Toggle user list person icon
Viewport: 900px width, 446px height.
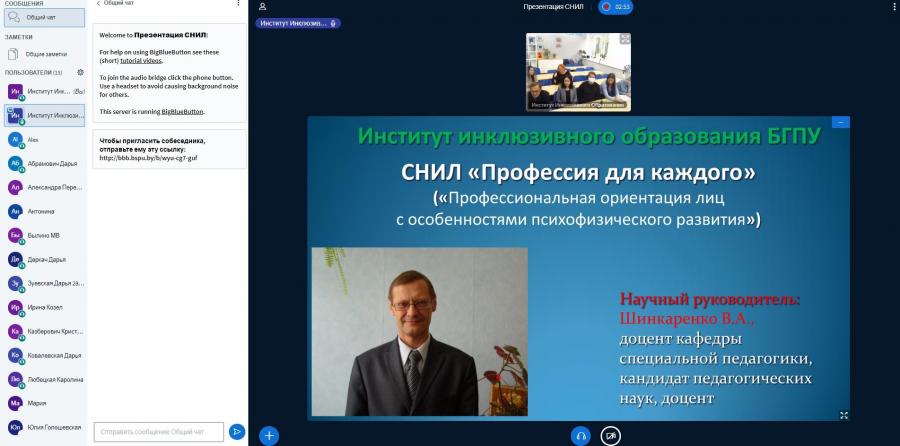[262, 7]
